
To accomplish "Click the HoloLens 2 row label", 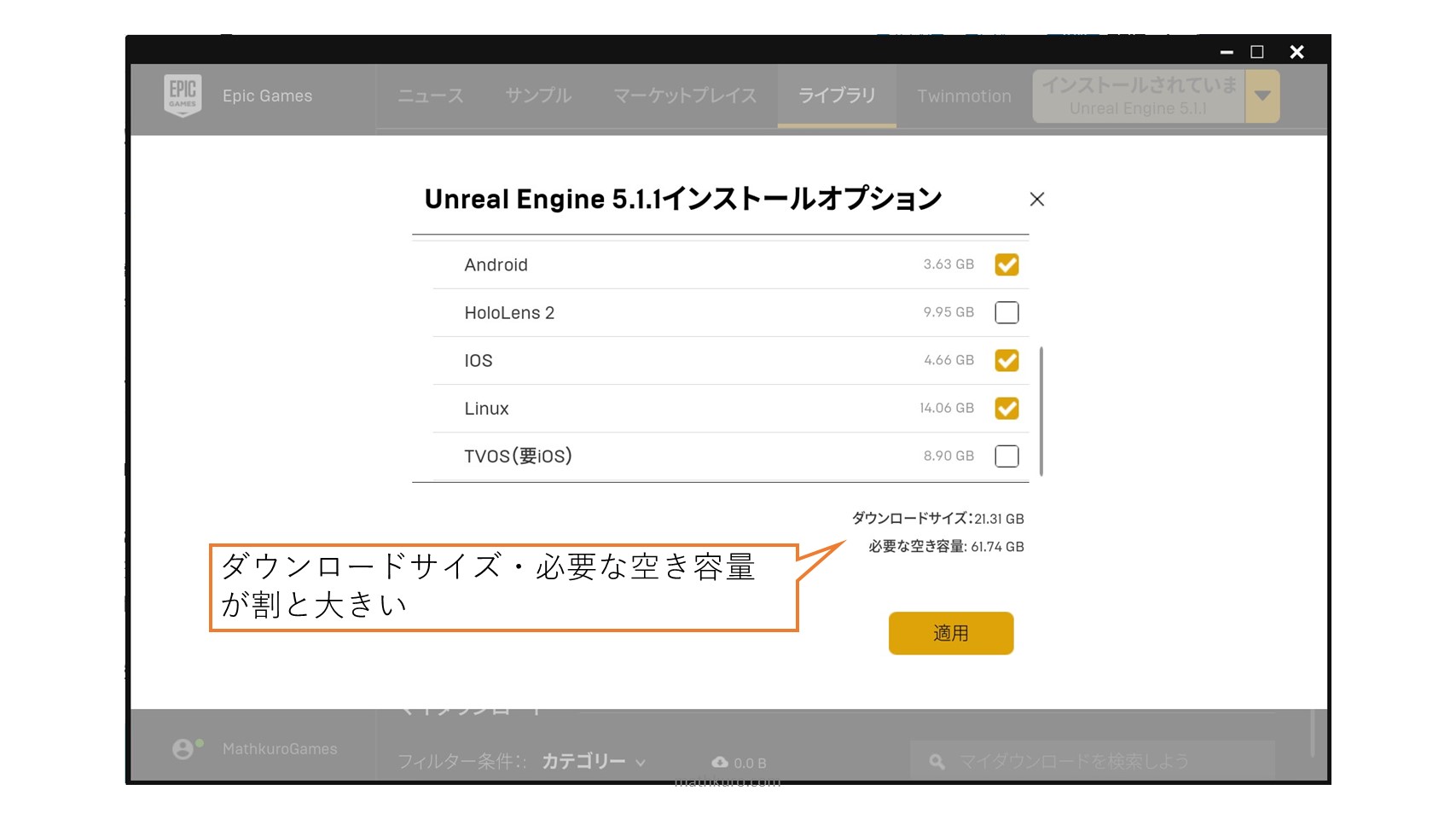I will [x=509, y=312].
